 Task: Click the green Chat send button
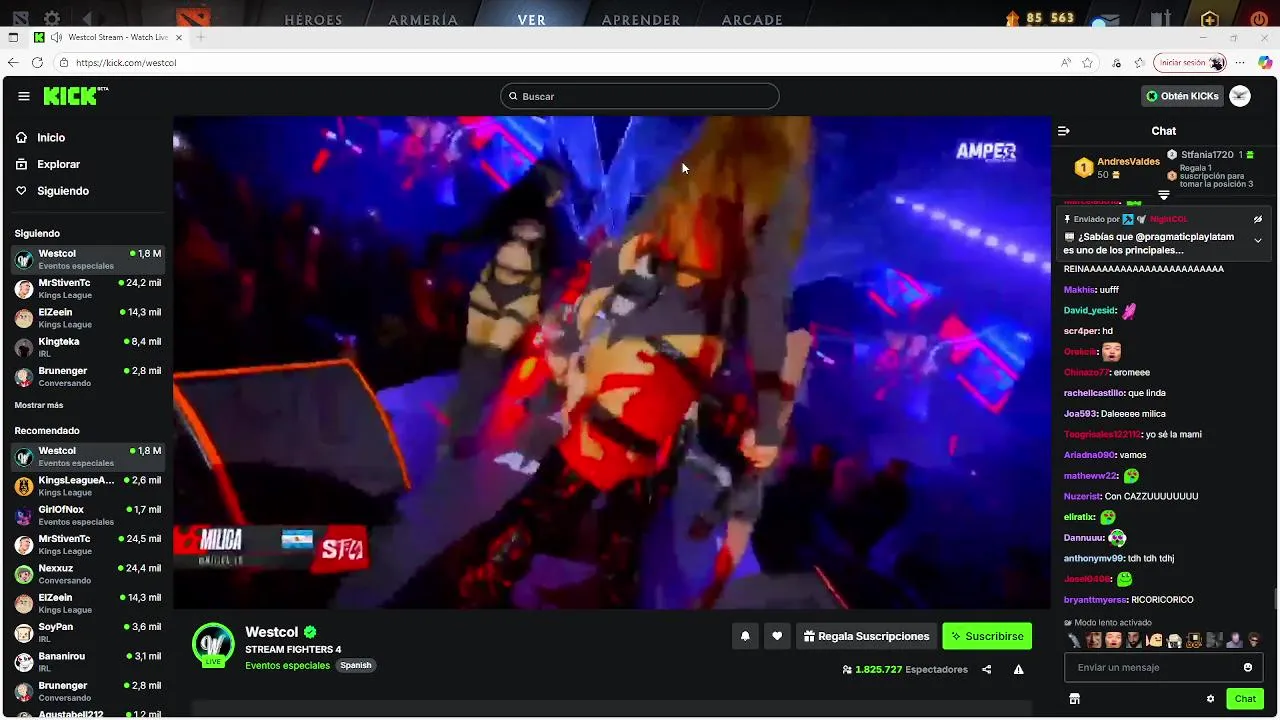pos(1245,699)
